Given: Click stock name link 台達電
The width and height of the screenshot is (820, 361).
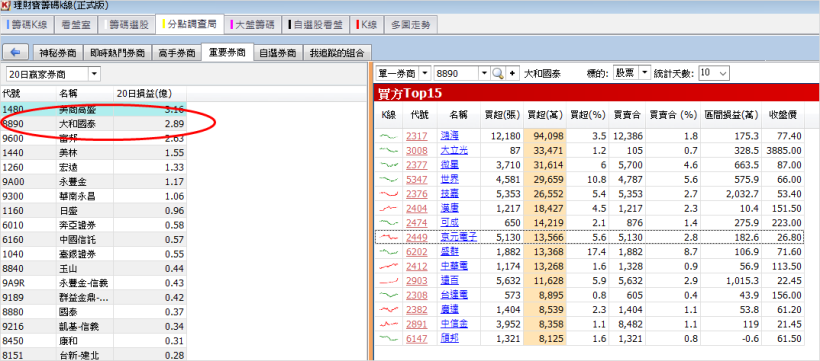Looking at the screenshot, I should (x=454, y=295).
